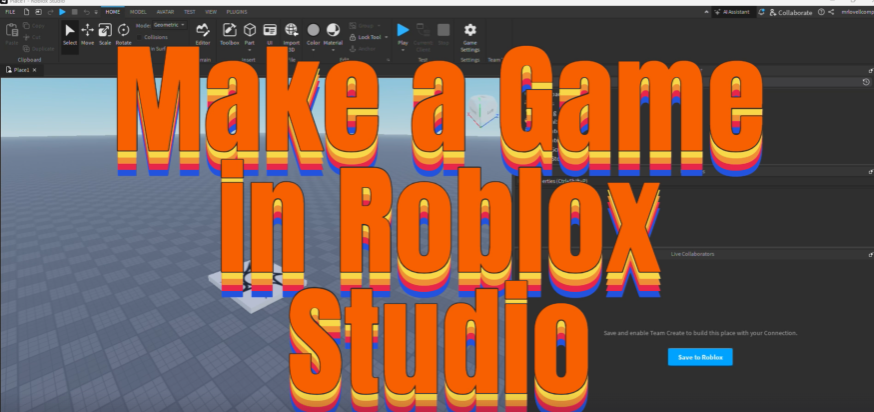Open the help question-mark icon
The image size is (874, 412).
820,12
